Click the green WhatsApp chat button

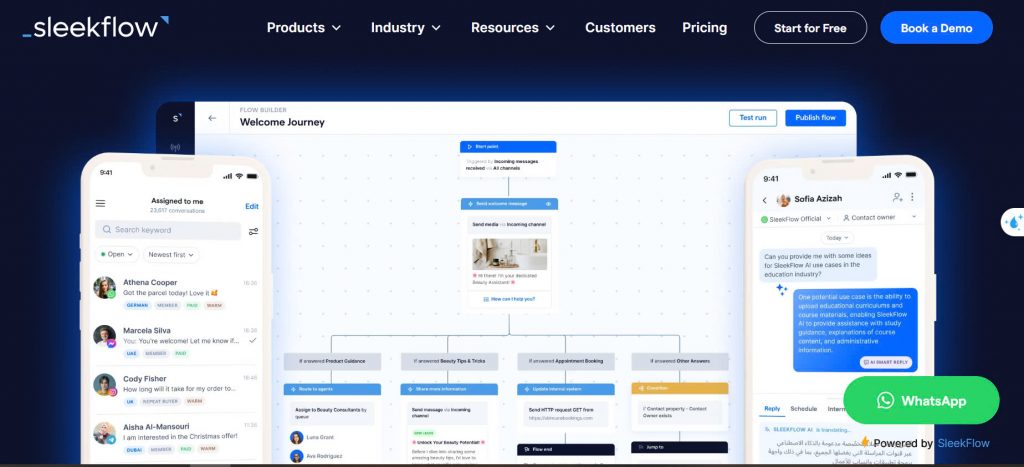[x=921, y=400]
